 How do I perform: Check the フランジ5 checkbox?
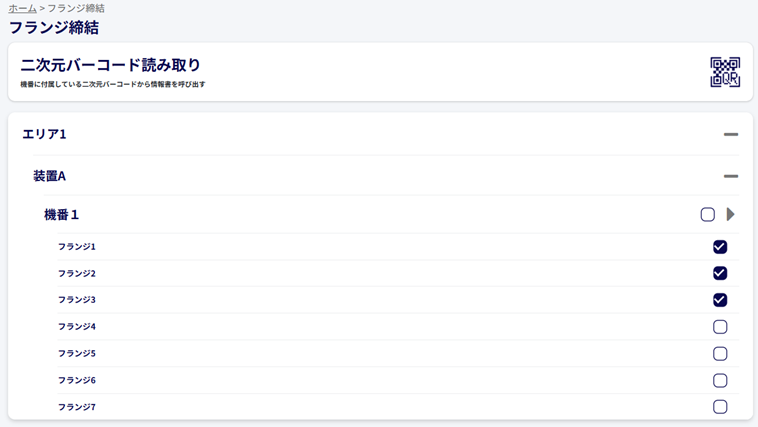tap(720, 353)
